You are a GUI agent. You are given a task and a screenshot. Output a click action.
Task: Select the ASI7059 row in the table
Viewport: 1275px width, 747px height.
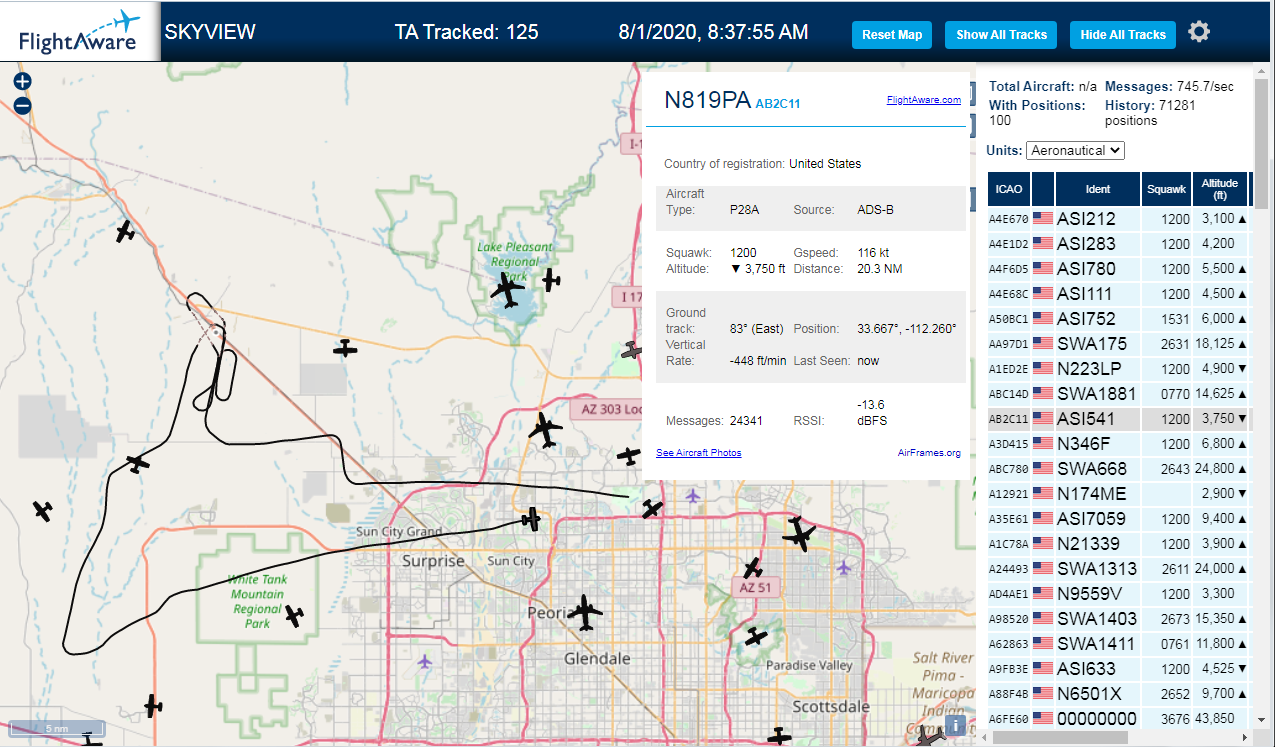click(1118, 519)
